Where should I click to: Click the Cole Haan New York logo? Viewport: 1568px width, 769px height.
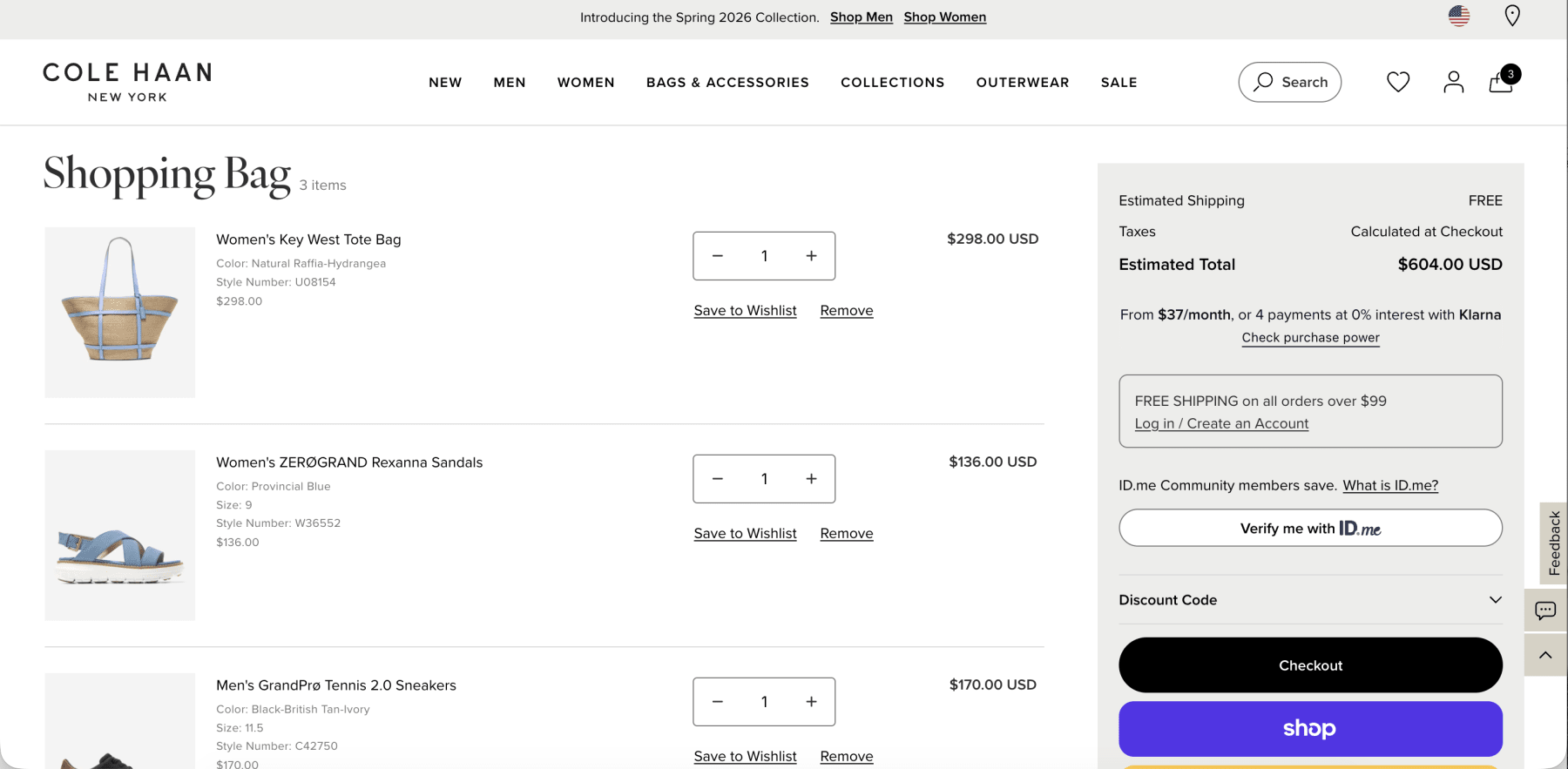(127, 82)
